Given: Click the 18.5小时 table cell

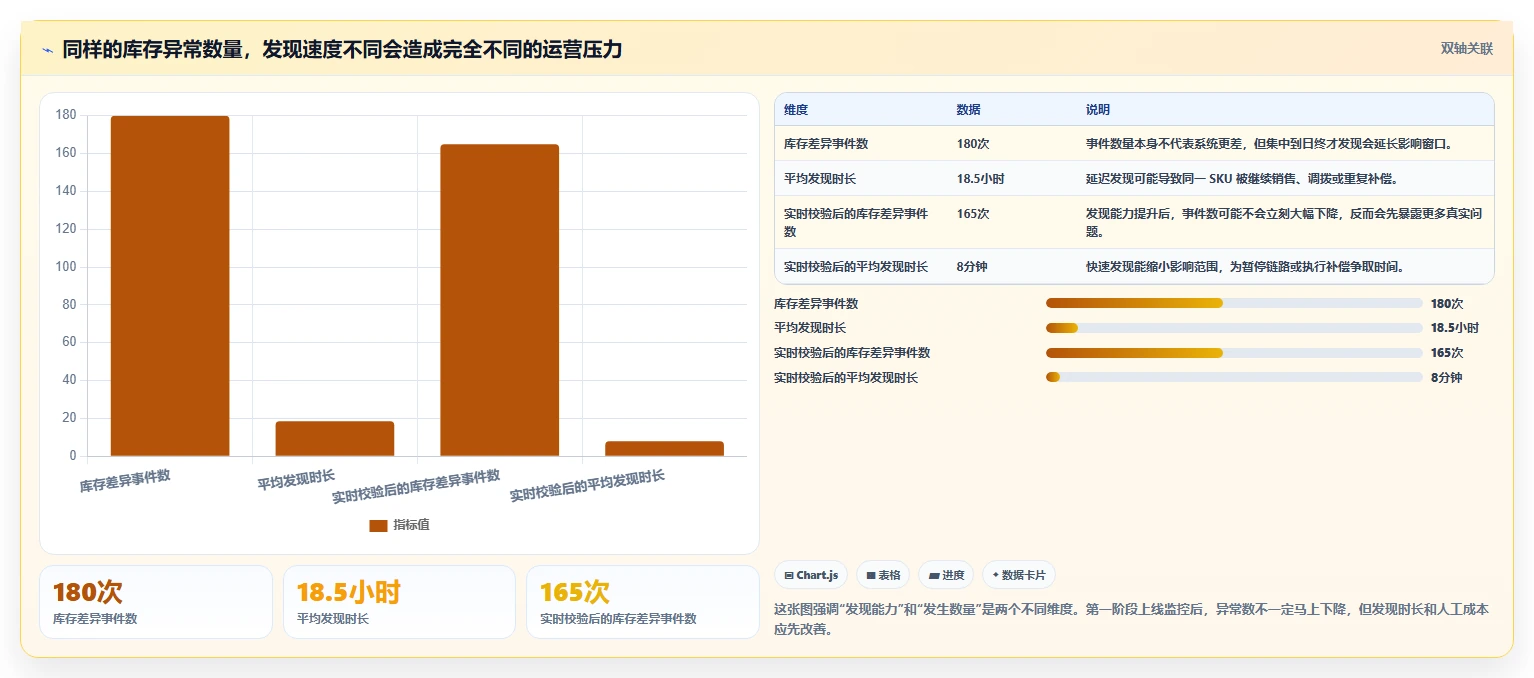Looking at the screenshot, I should (981, 179).
